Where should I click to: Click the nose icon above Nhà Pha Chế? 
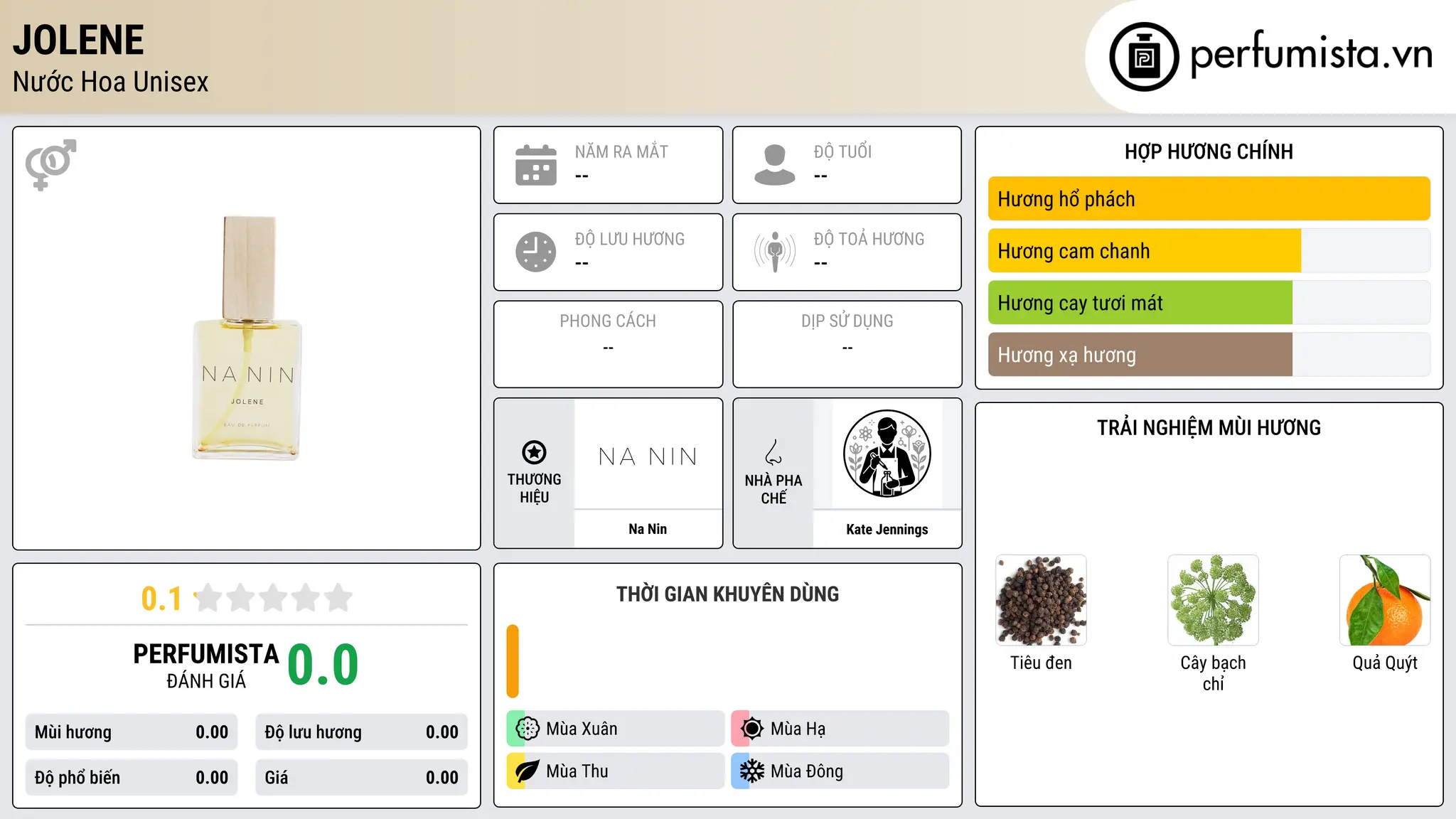[x=773, y=452]
